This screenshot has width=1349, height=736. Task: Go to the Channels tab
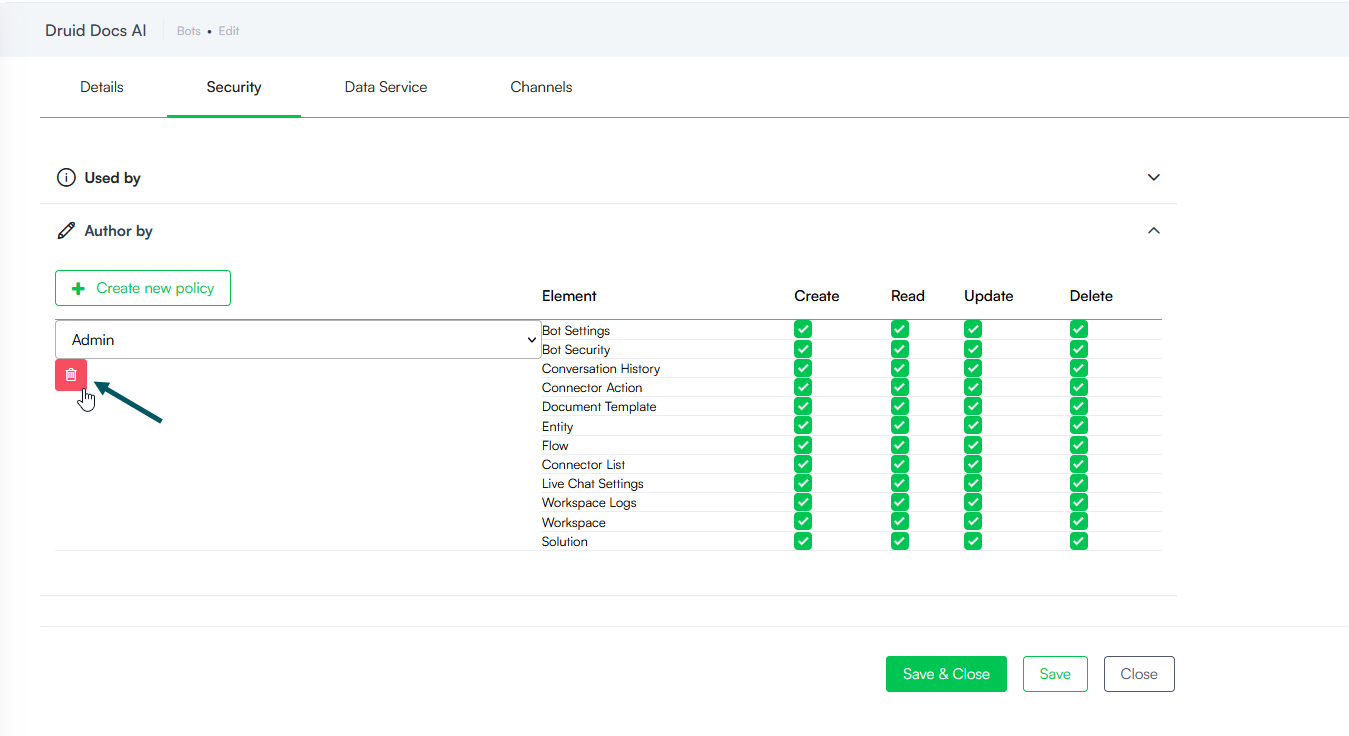click(541, 87)
